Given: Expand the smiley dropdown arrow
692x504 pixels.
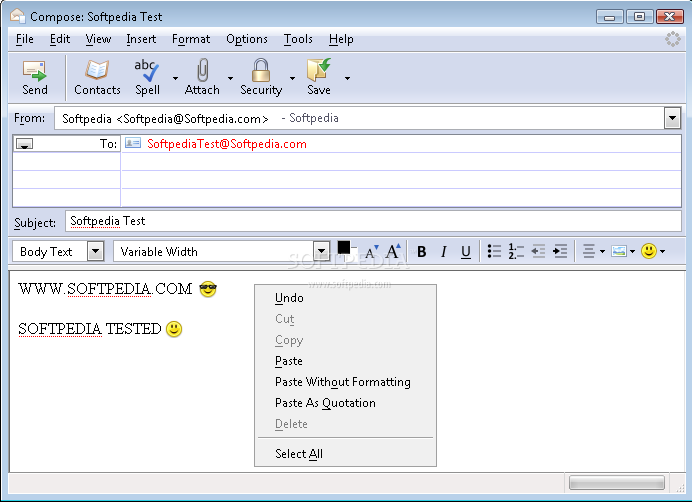Looking at the screenshot, I should point(662,252).
